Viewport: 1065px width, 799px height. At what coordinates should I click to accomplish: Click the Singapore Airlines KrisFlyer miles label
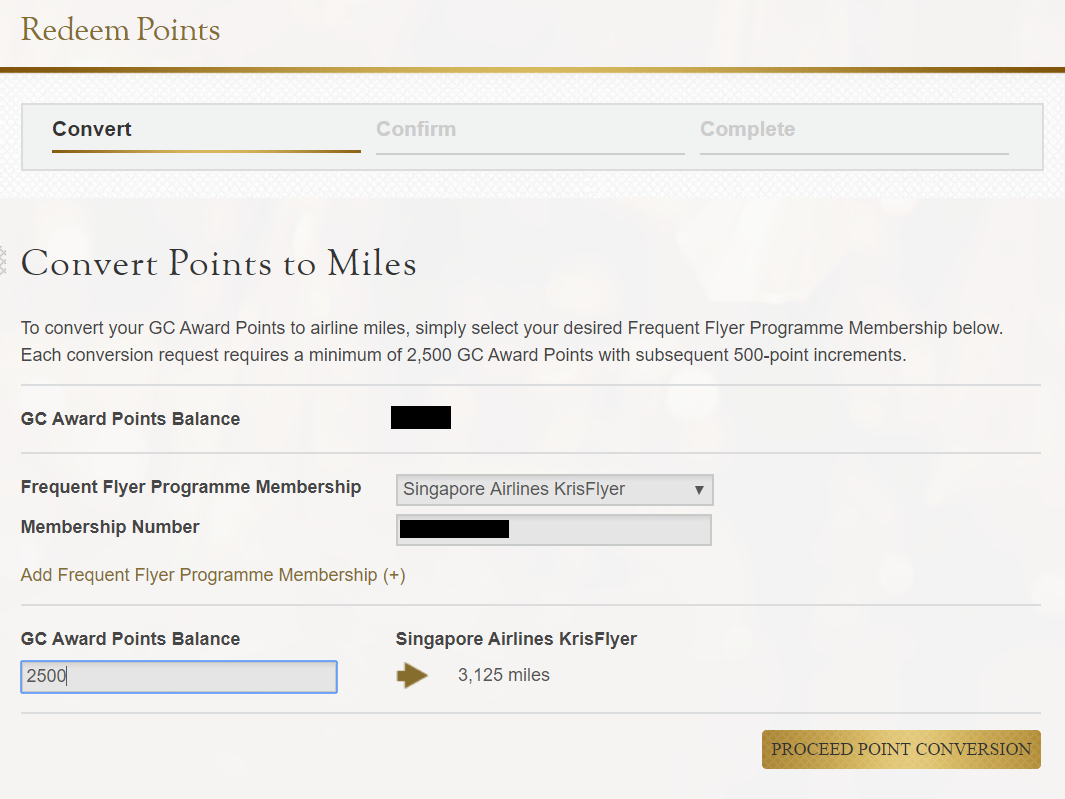516,639
